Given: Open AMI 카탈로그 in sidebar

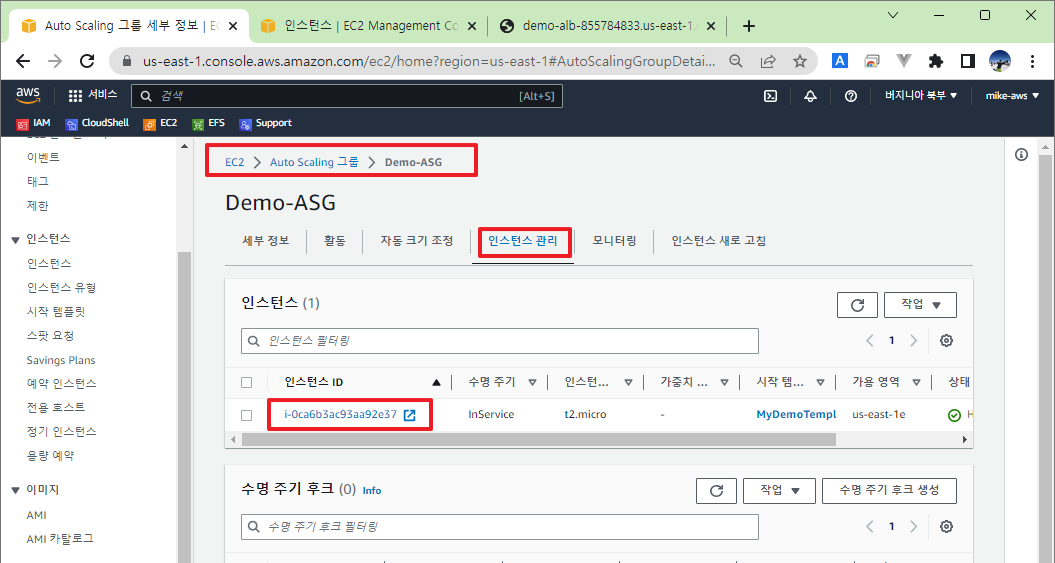Looking at the screenshot, I should point(59,539).
